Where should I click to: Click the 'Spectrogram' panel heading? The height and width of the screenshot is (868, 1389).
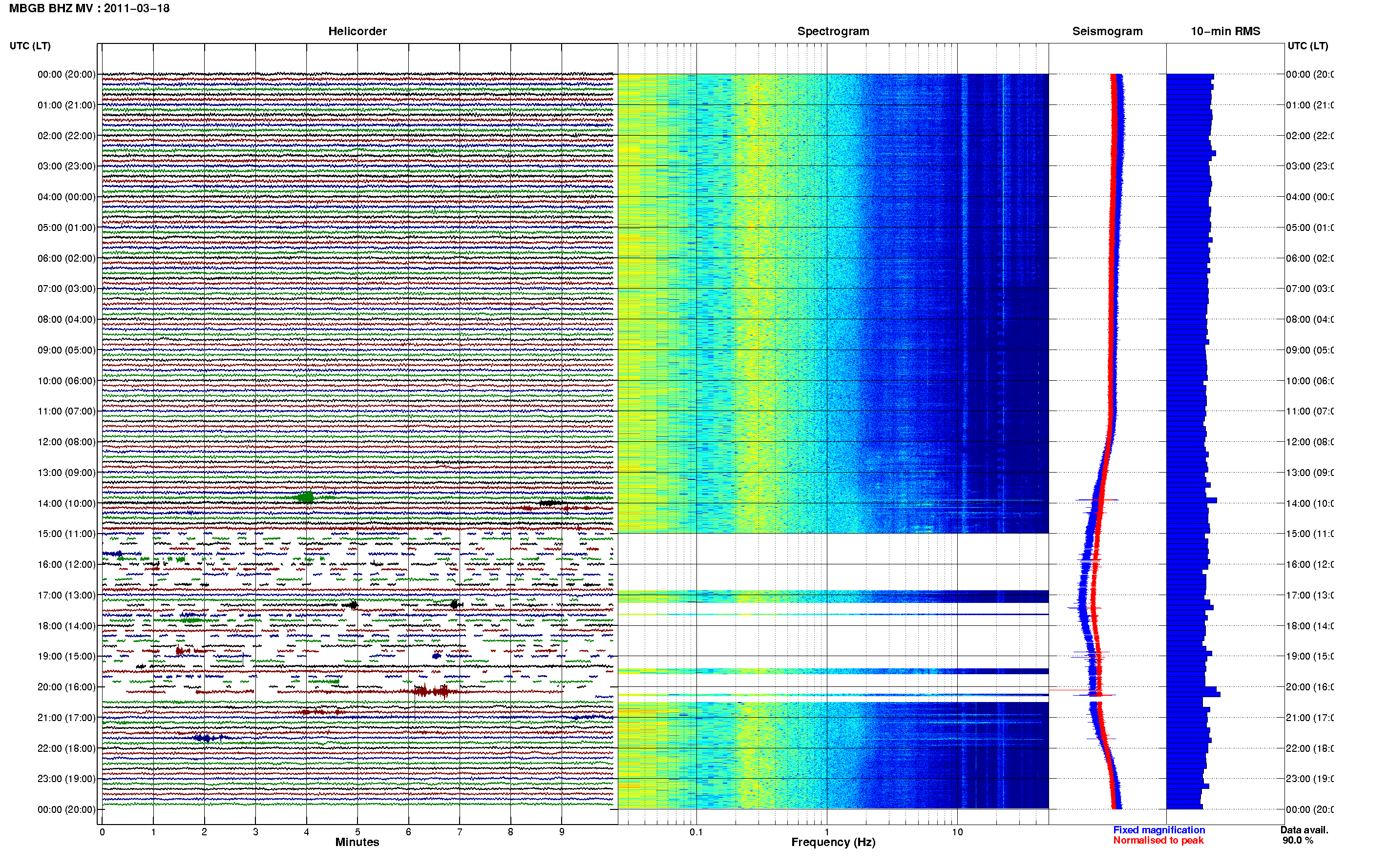(x=833, y=31)
